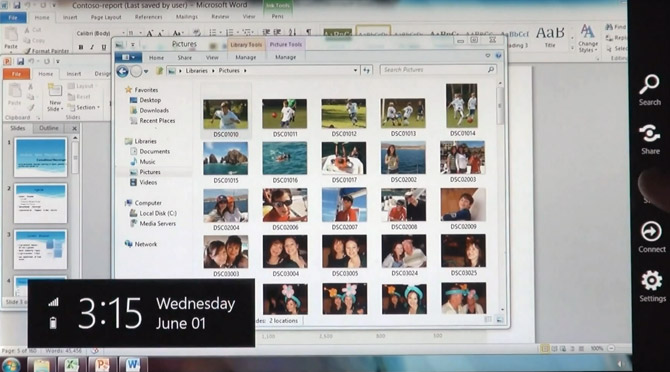Screen dimensions: 670x372
Task: Click Paste in PowerPoint ribbon
Action: pos(15,94)
